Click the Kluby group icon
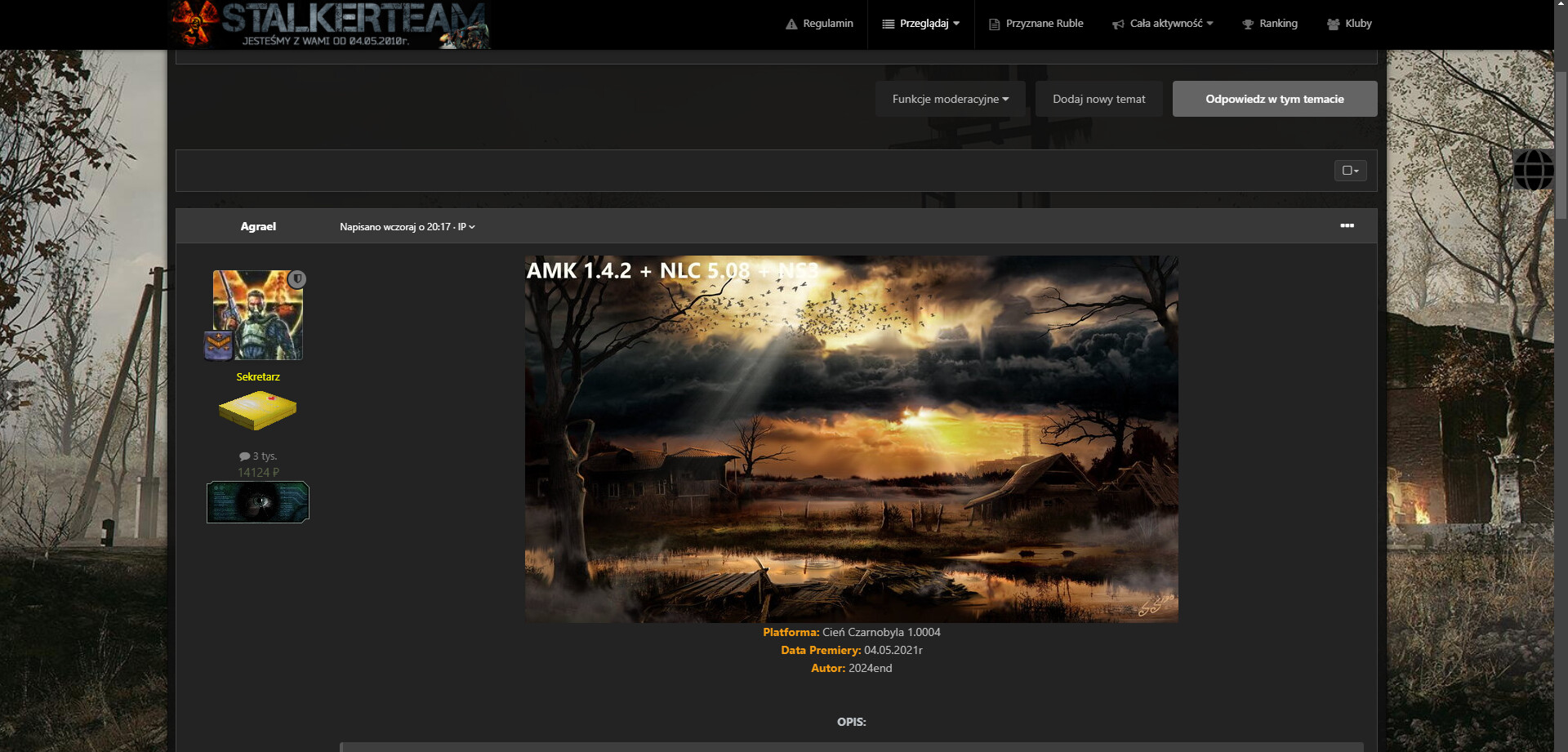Image resolution: width=1568 pixels, height=752 pixels. click(x=1334, y=24)
